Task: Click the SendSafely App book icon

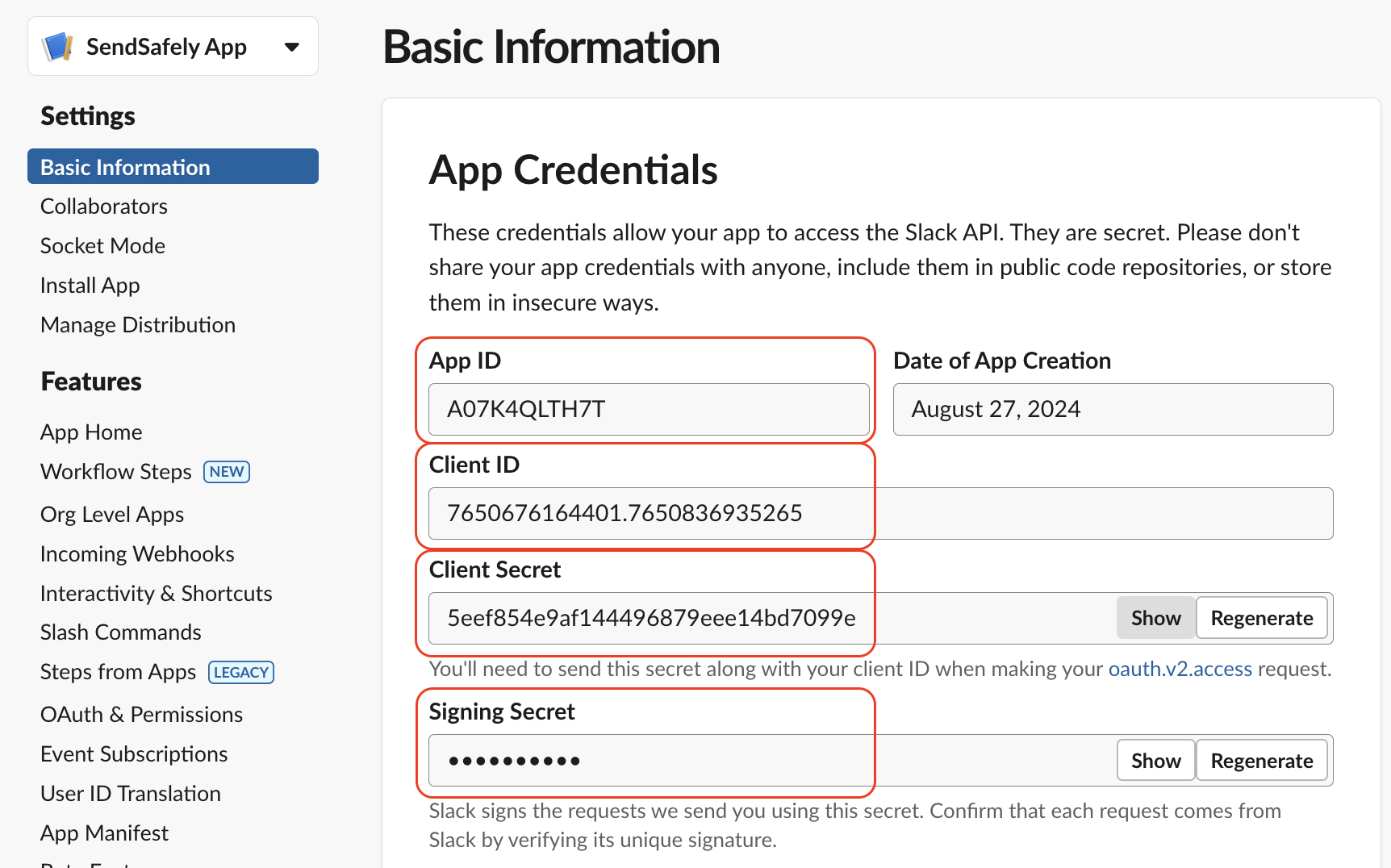Action: [57, 47]
